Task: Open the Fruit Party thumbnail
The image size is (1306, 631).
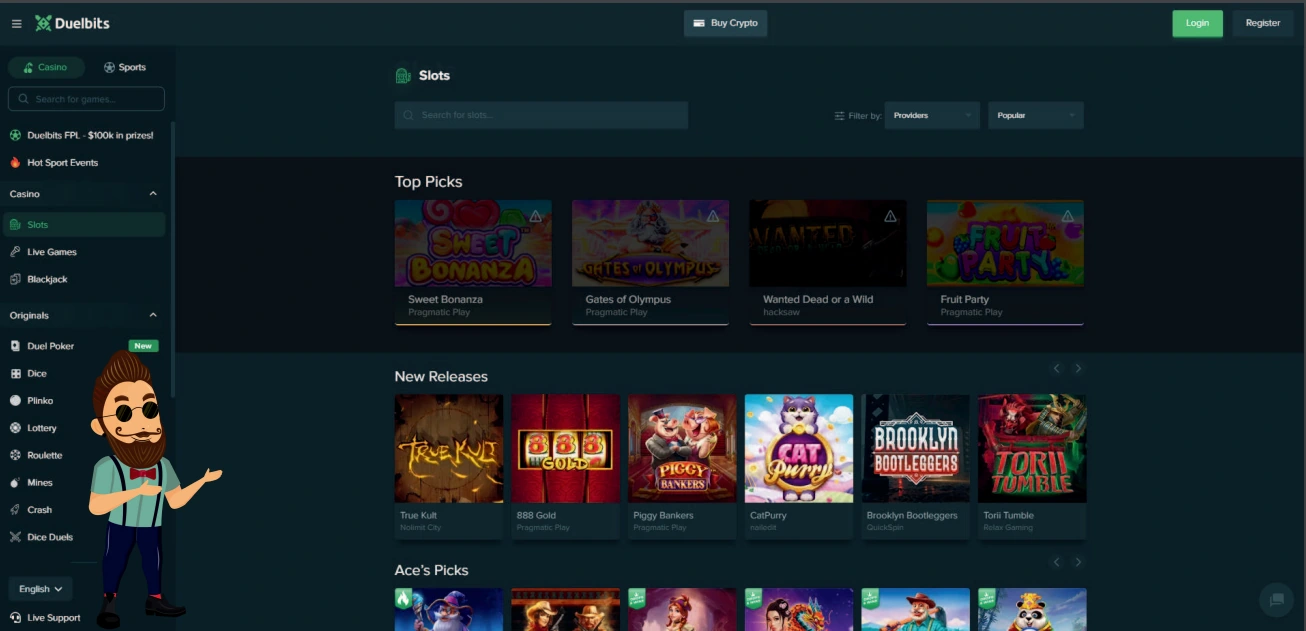Action: [1005, 244]
